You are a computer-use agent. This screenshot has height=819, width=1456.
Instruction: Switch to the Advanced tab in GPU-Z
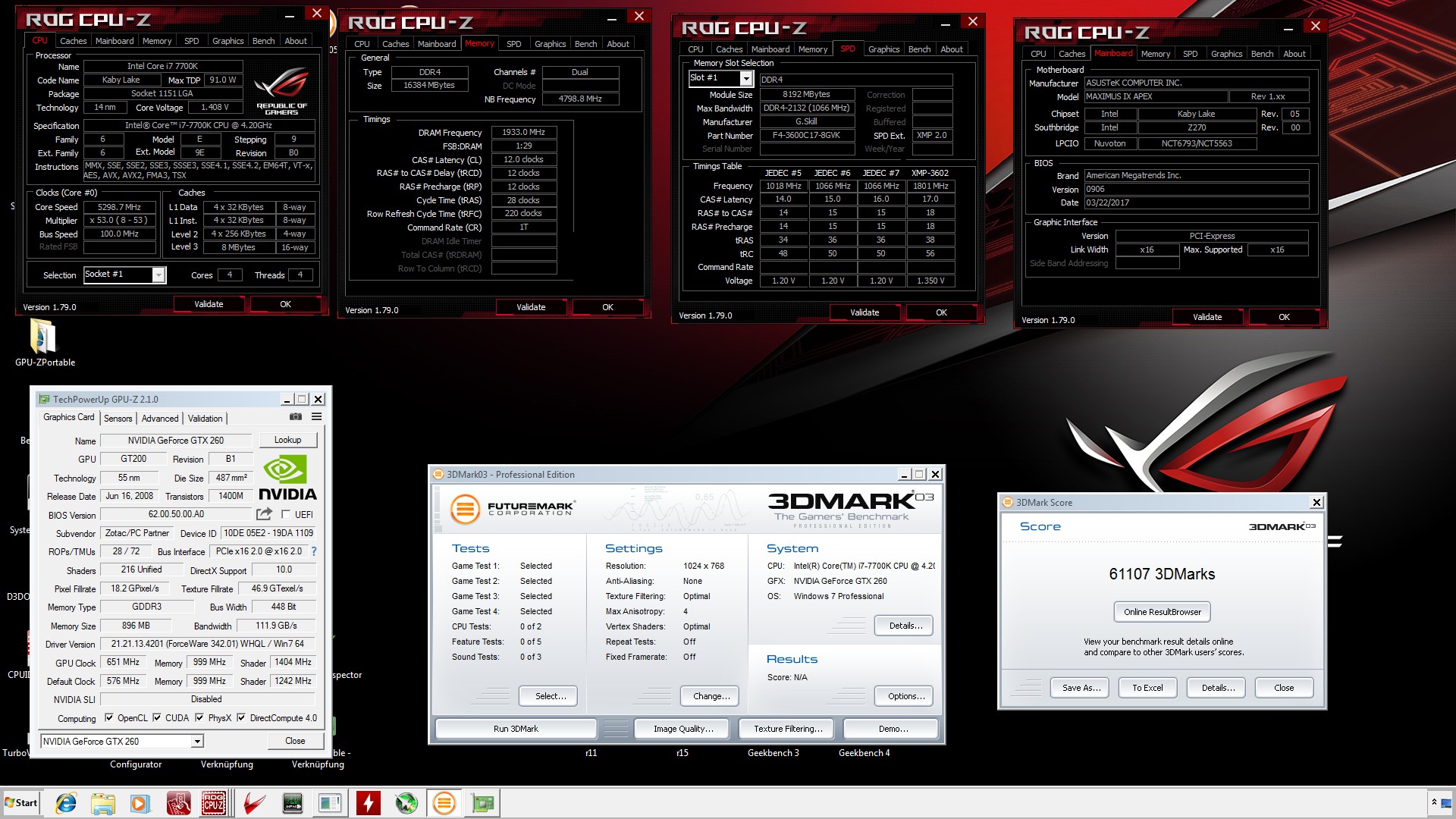coord(160,419)
